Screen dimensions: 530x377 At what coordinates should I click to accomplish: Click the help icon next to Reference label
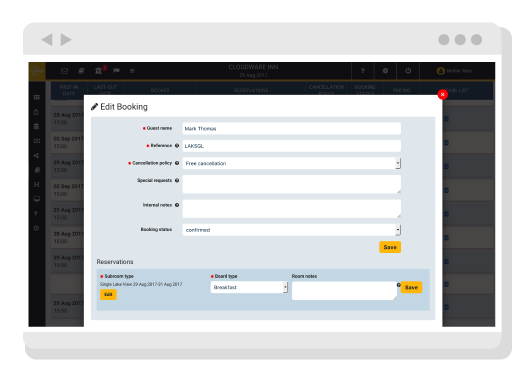click(177, 146)
